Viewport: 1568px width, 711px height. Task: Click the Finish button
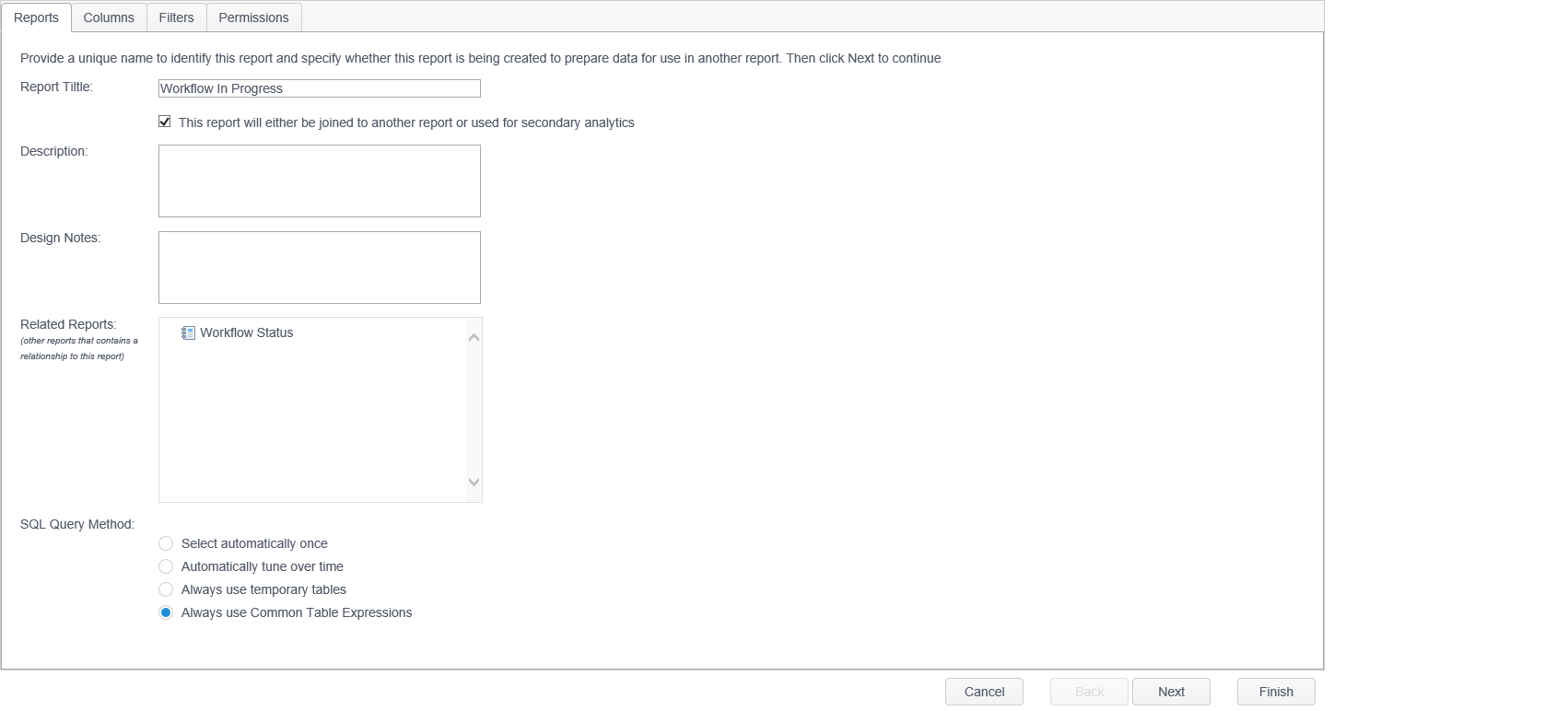pyautogui.click(x=1276, y=692)
